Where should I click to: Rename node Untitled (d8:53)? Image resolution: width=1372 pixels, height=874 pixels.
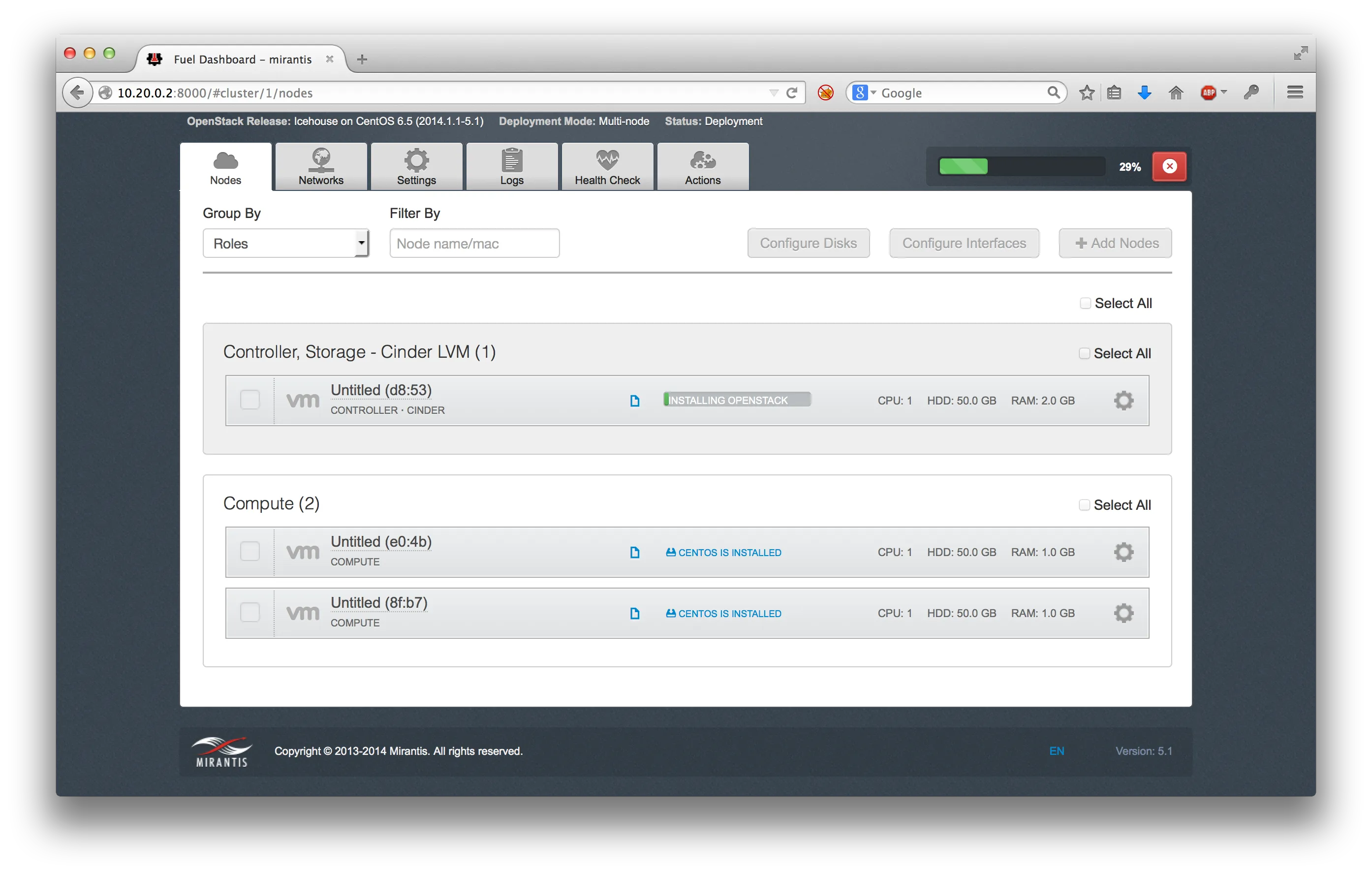click(x=381, y=390)
